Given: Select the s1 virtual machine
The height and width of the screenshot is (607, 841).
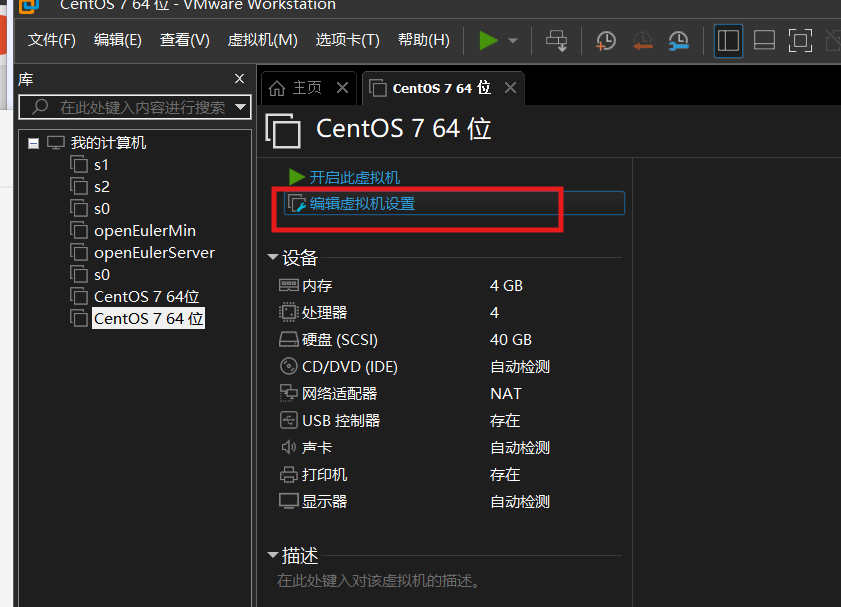Looking at the screenshot, I should 101,165.
